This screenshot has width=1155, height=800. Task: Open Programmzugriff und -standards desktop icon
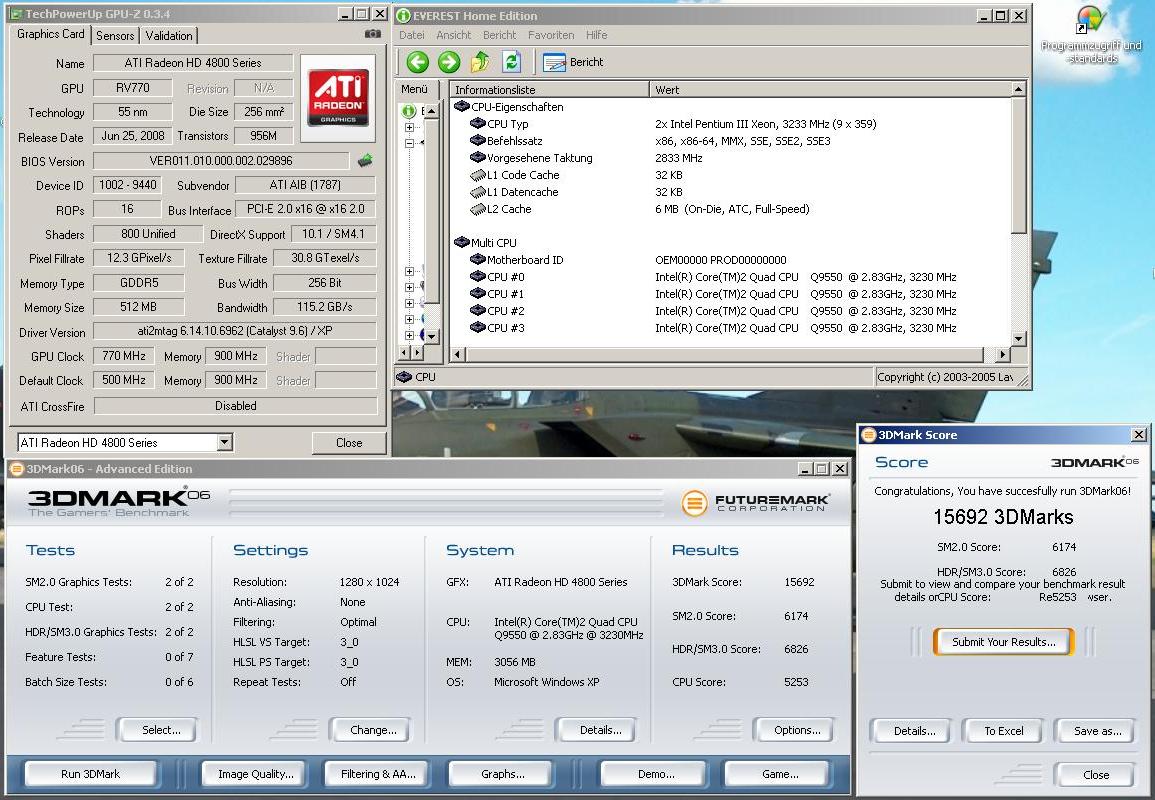(x=1091, y=35)
